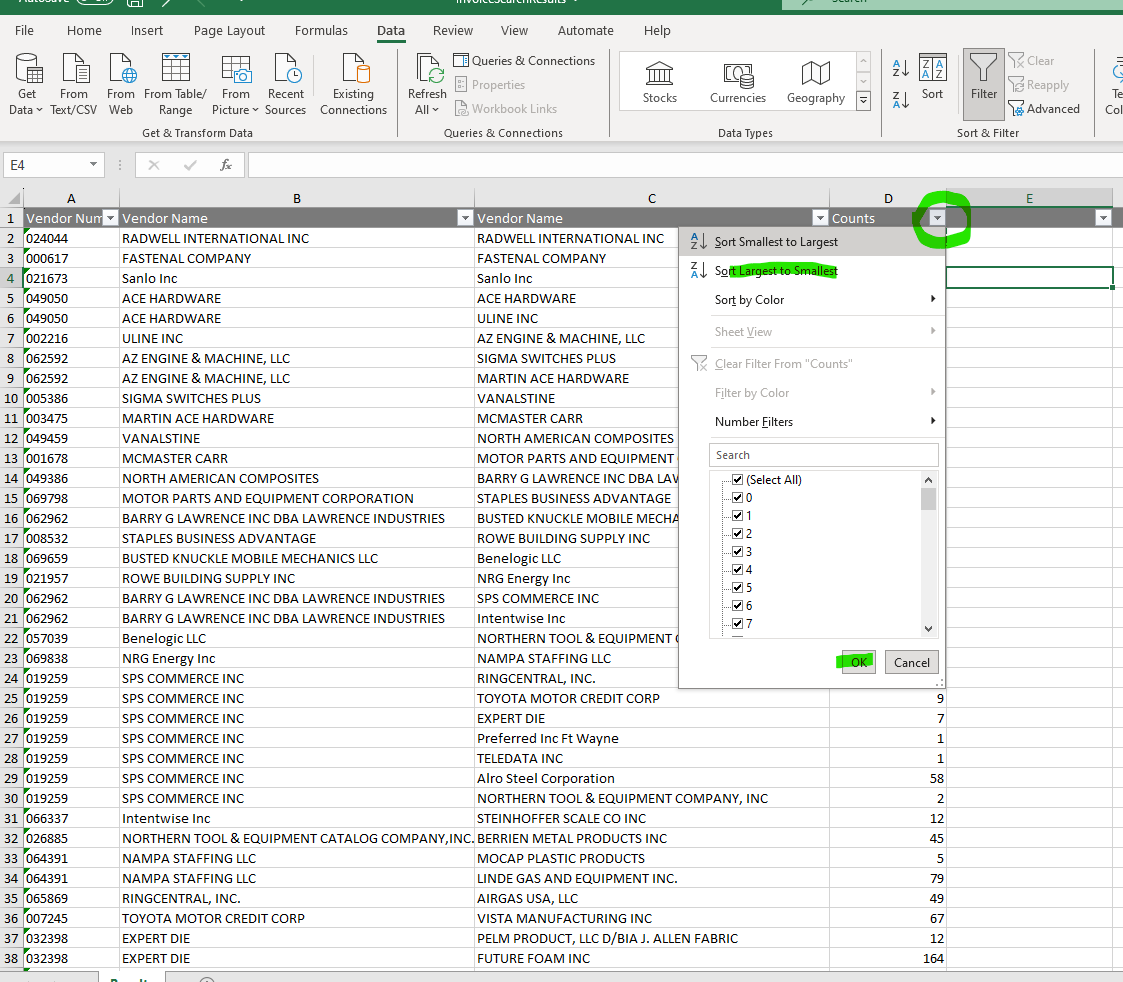Click OK in the filter menu
The width and height of the screenshot is (1123, 982).
click(x=859, y=663)
